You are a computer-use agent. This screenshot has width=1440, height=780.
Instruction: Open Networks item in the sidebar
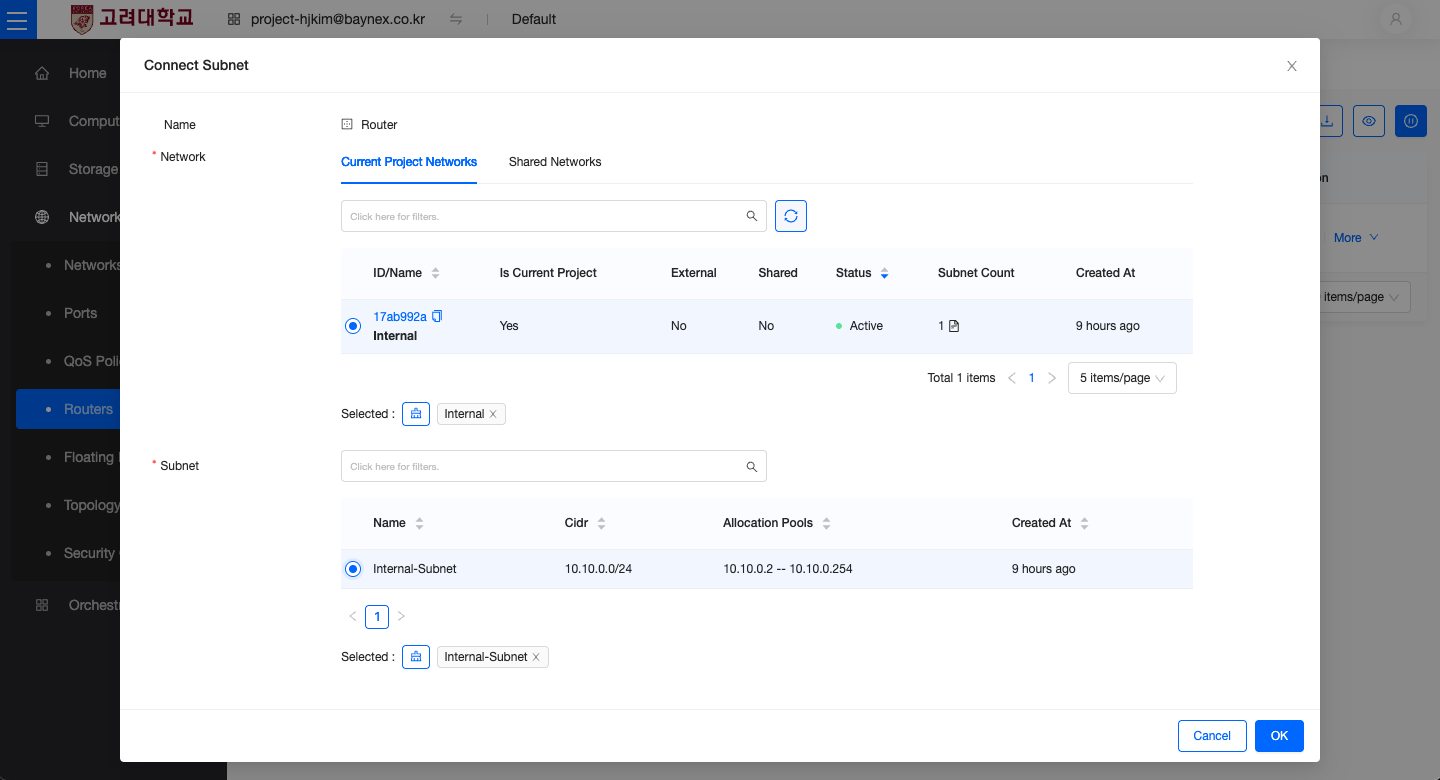click(x=92, y=265)
